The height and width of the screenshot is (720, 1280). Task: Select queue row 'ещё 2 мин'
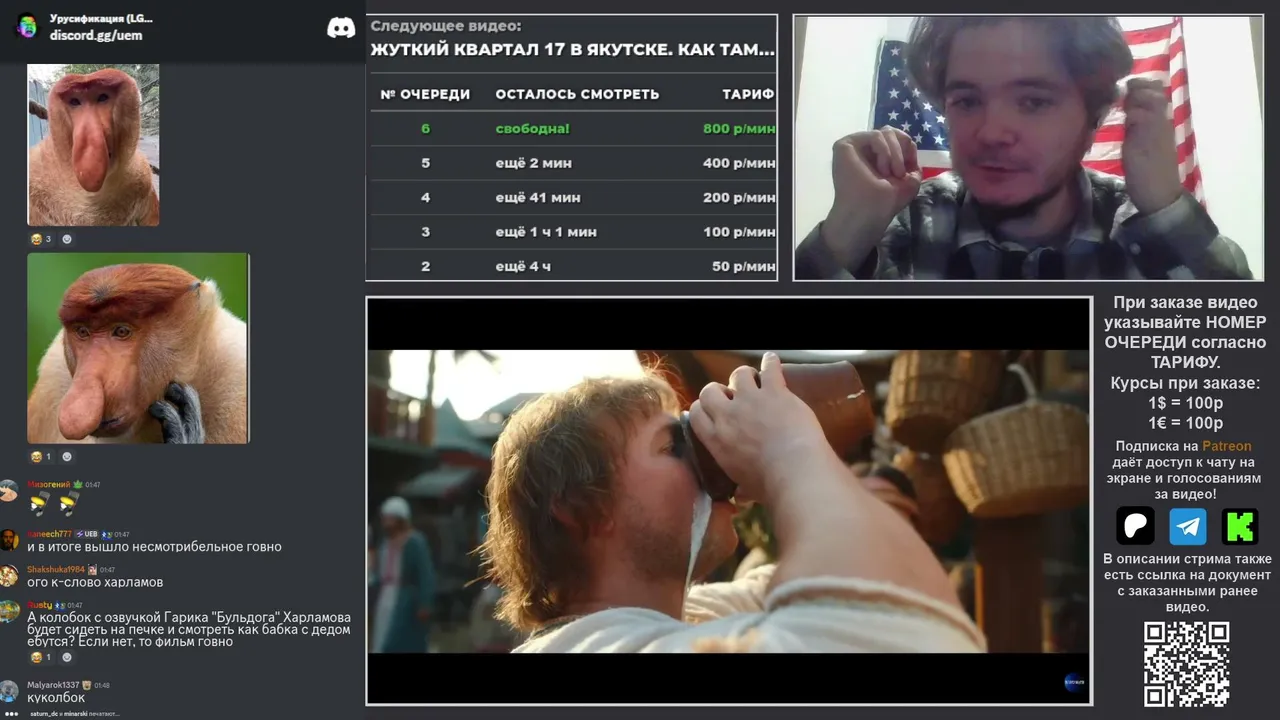coord(573,163)
